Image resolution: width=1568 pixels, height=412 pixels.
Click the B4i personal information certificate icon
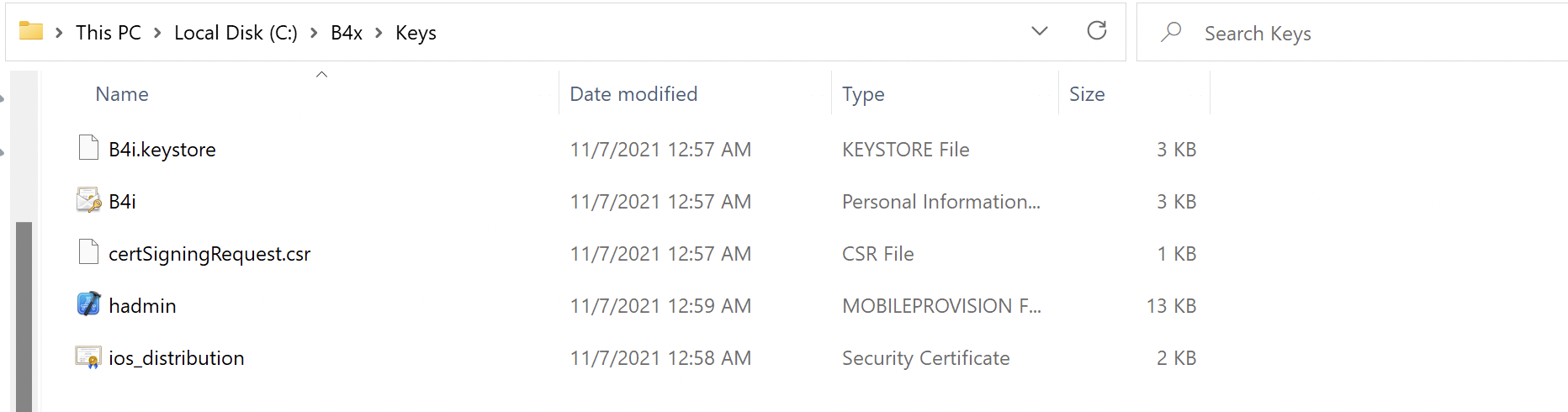point(88,201)
